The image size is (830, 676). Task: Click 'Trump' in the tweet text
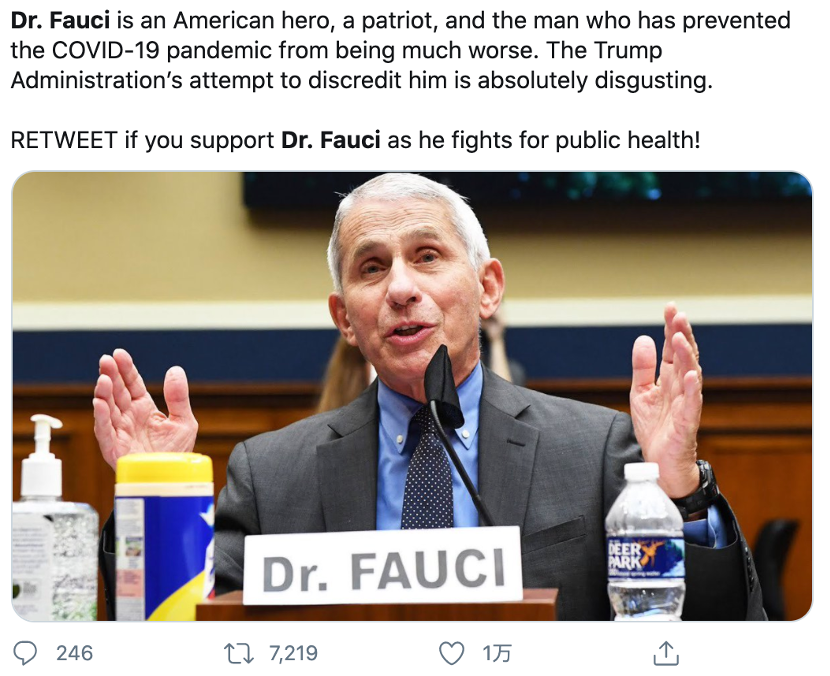point(628,51)
